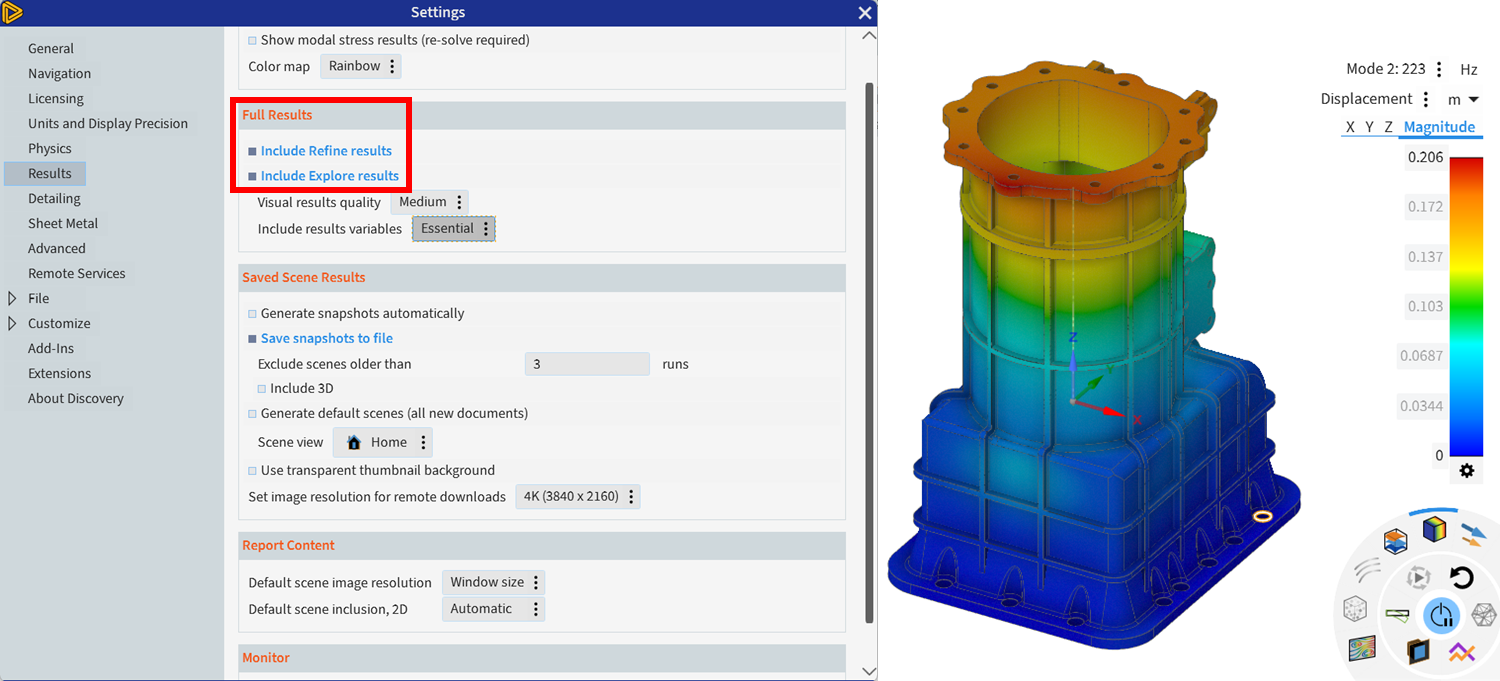This screenshot has height=681, width=1500.
Task: Select the Z displacement component tab
Action: click(x=1388, y=127)
